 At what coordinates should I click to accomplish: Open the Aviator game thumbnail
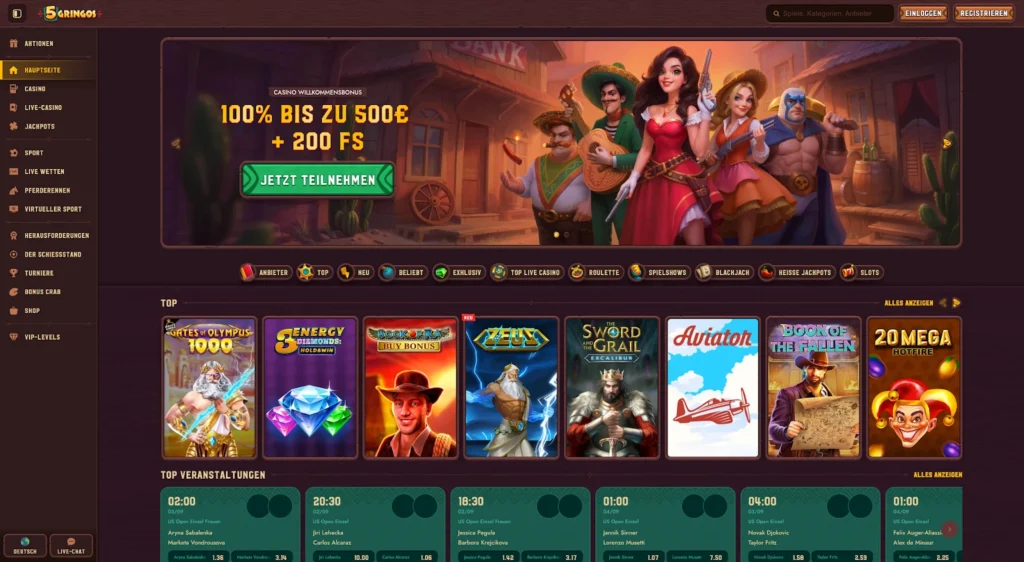point(712,388)
